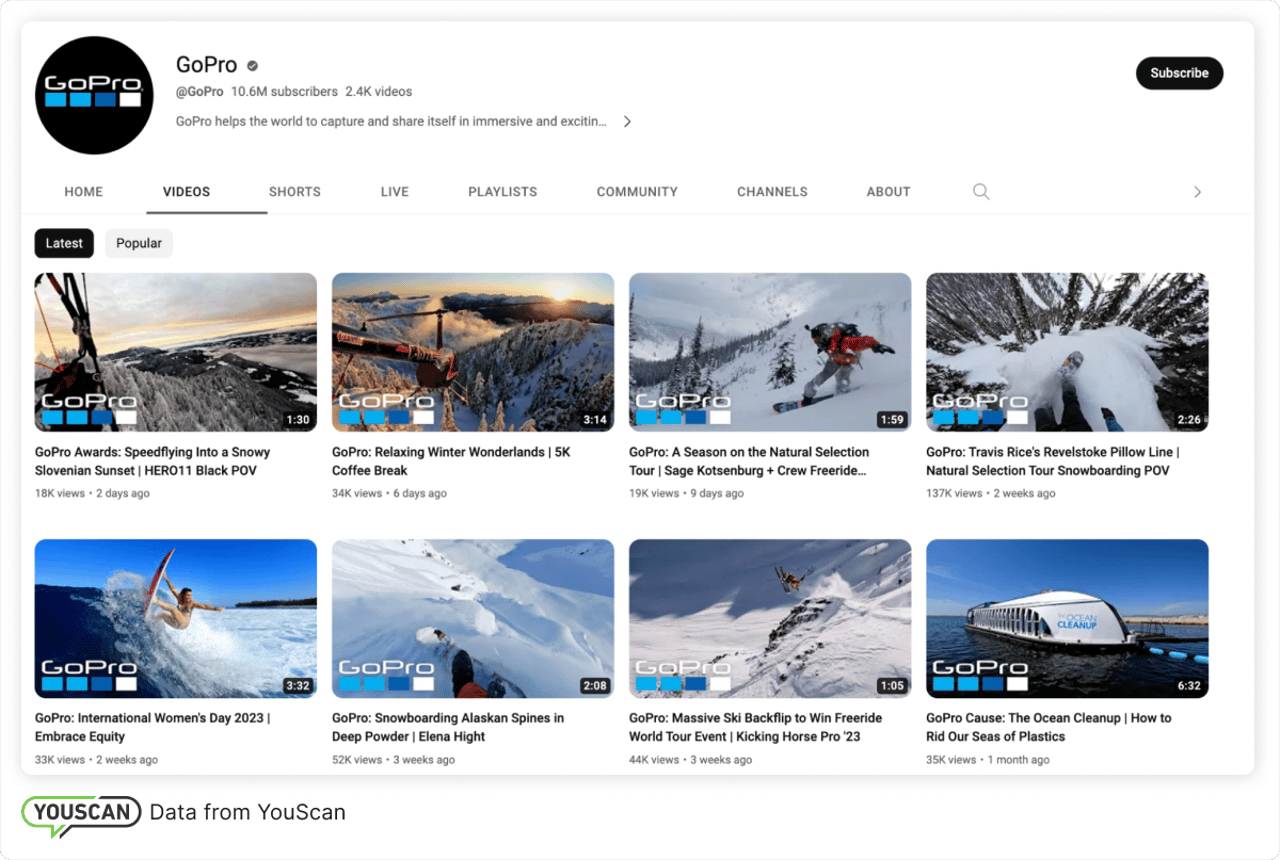This screenshot has height=860, width=1280.
Task: Select the Latest filter chip
Action: coord(64,243)
